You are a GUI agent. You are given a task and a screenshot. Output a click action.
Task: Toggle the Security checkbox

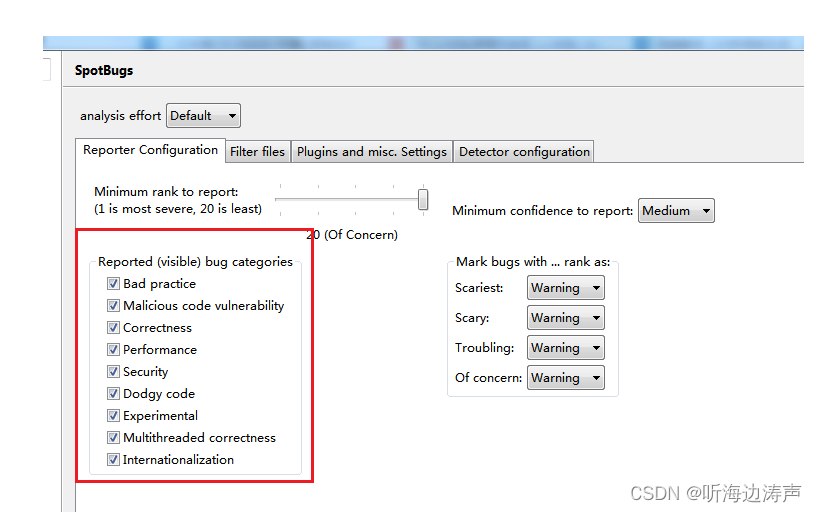pyautogui.click(x=113, y=371)
